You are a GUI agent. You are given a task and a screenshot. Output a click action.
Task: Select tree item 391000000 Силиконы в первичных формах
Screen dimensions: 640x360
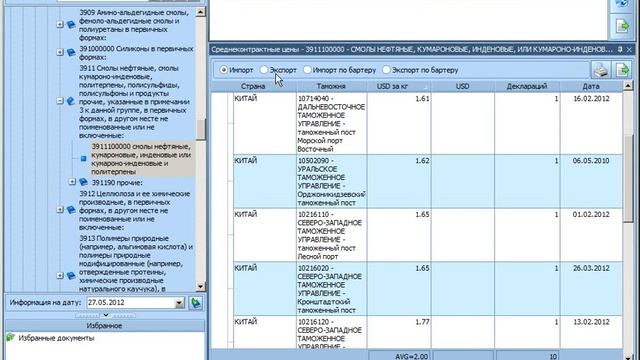click(x=136, y=53)
